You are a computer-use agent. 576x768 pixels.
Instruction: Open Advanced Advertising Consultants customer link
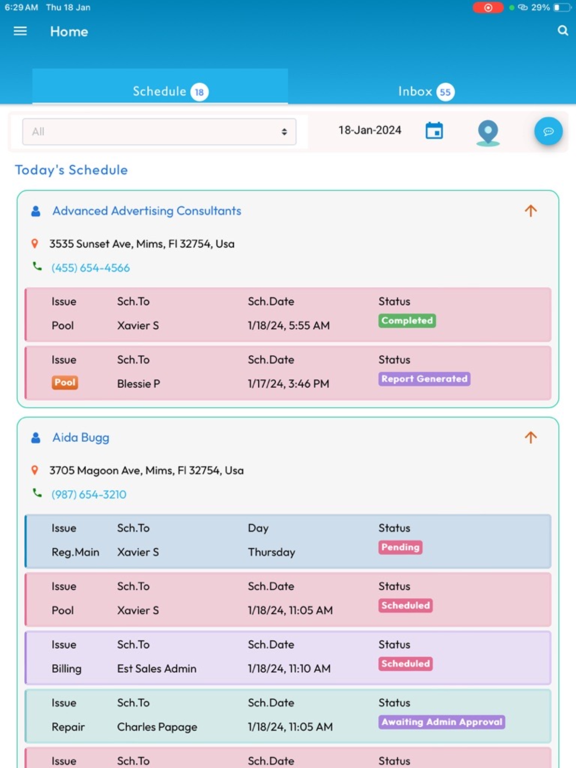[x=147, y=211]
